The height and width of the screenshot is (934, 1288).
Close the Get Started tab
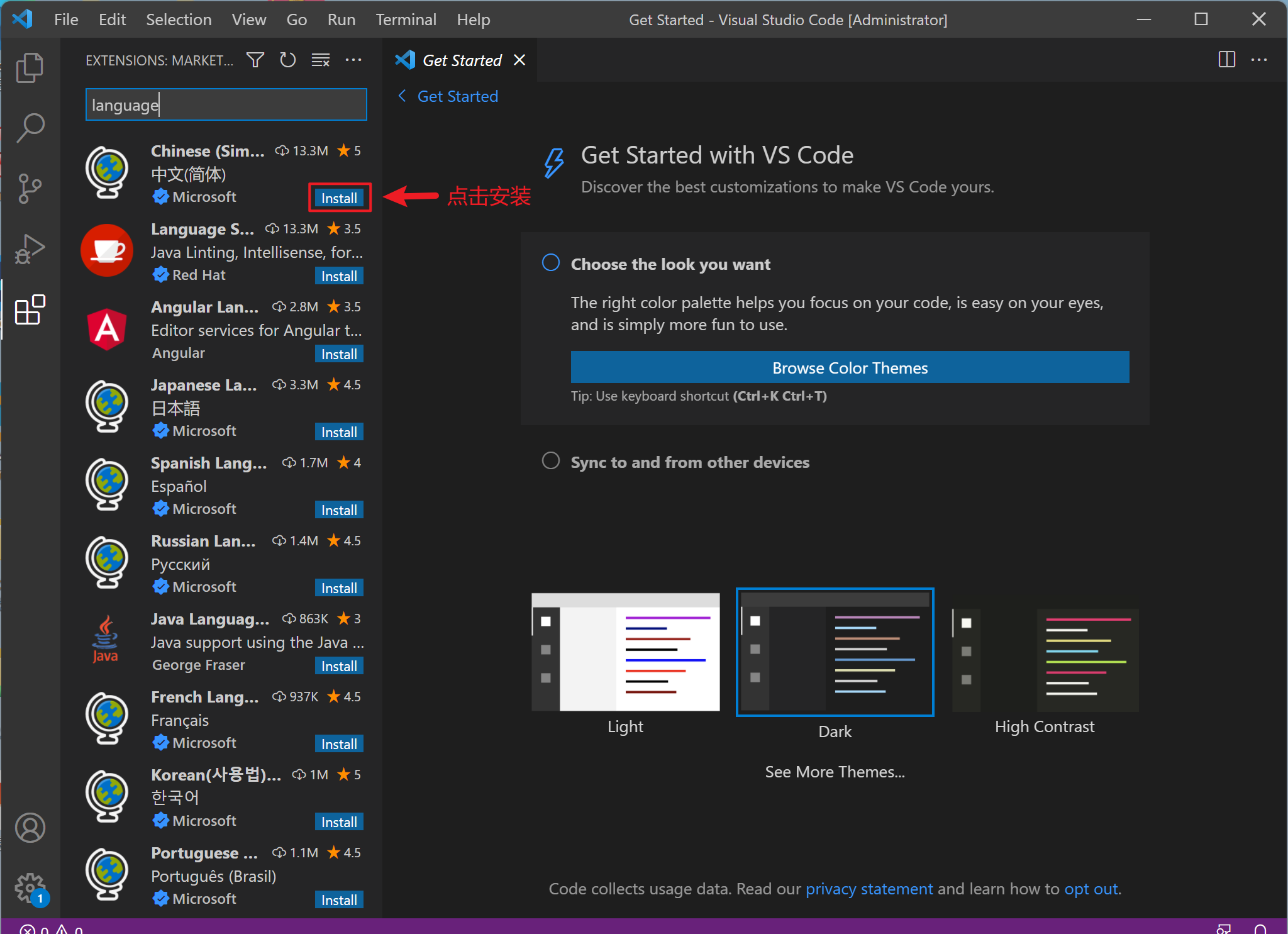[519, 60]
